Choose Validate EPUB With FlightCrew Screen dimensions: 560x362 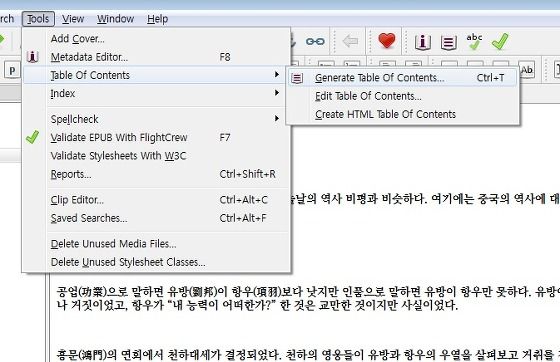click(x=156, y=137)
